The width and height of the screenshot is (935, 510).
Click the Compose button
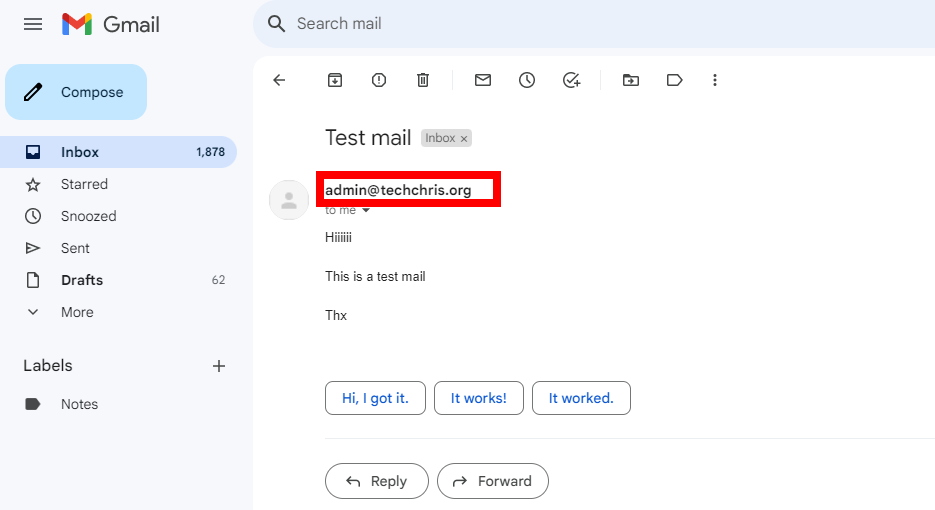(x=77, y=92)
